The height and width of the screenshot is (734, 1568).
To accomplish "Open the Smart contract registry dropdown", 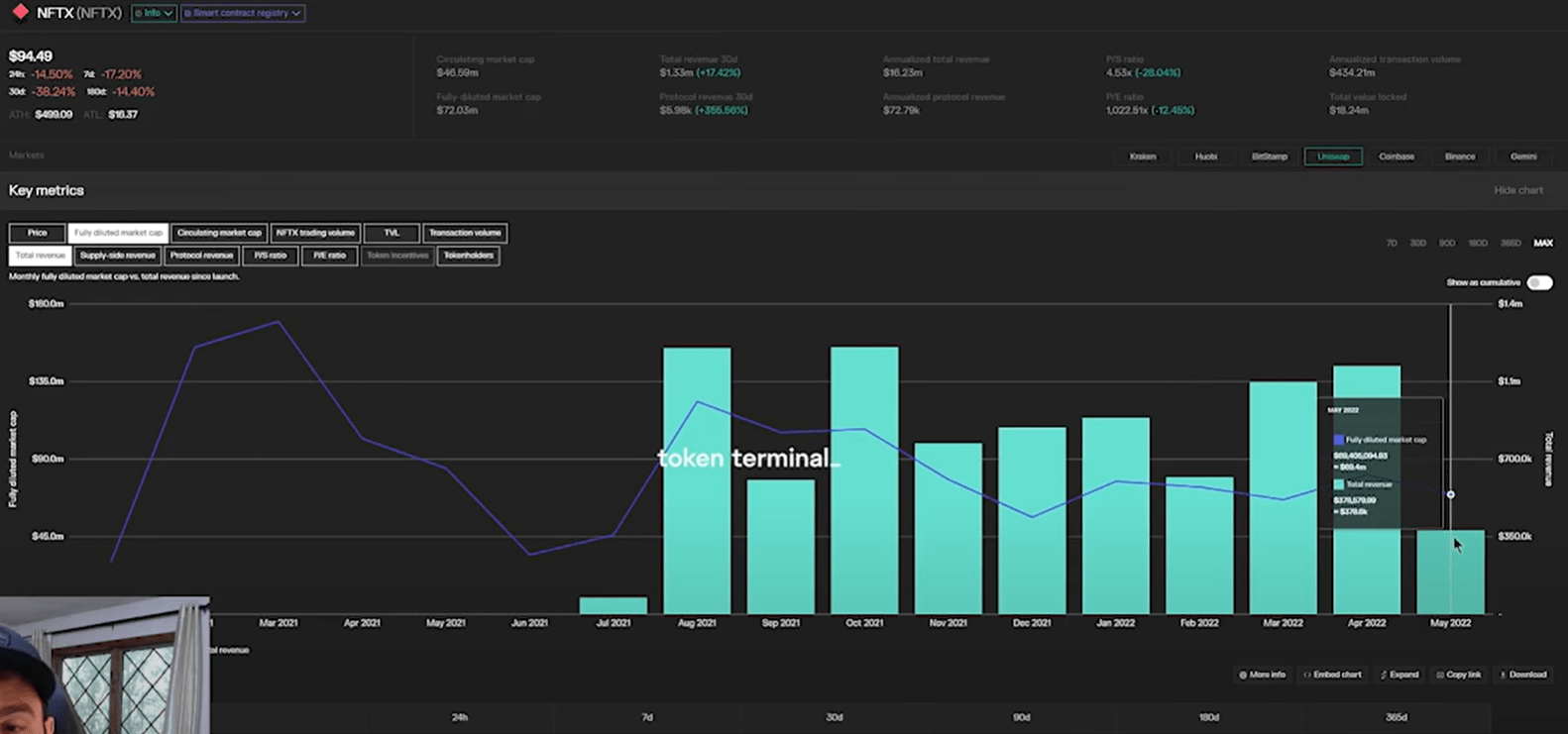I will (243, 13).
